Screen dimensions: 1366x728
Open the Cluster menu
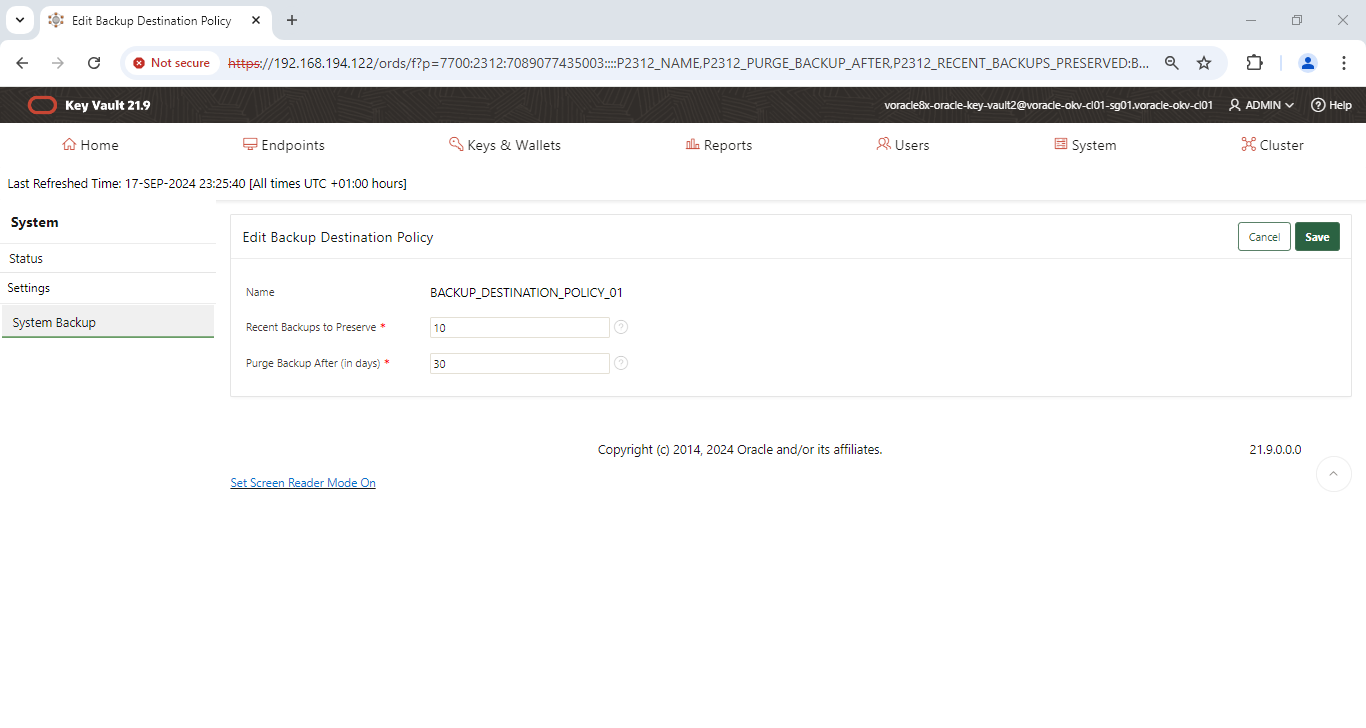[x=1272, y=145]
